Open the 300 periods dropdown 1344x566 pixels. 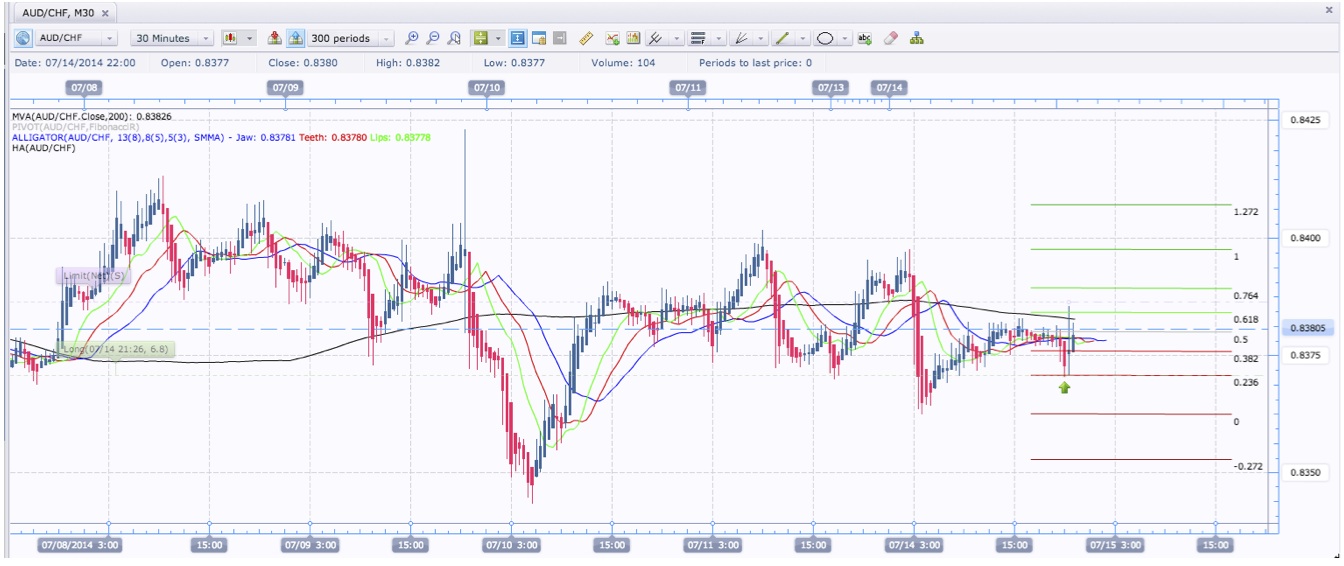tap(351, 38)
